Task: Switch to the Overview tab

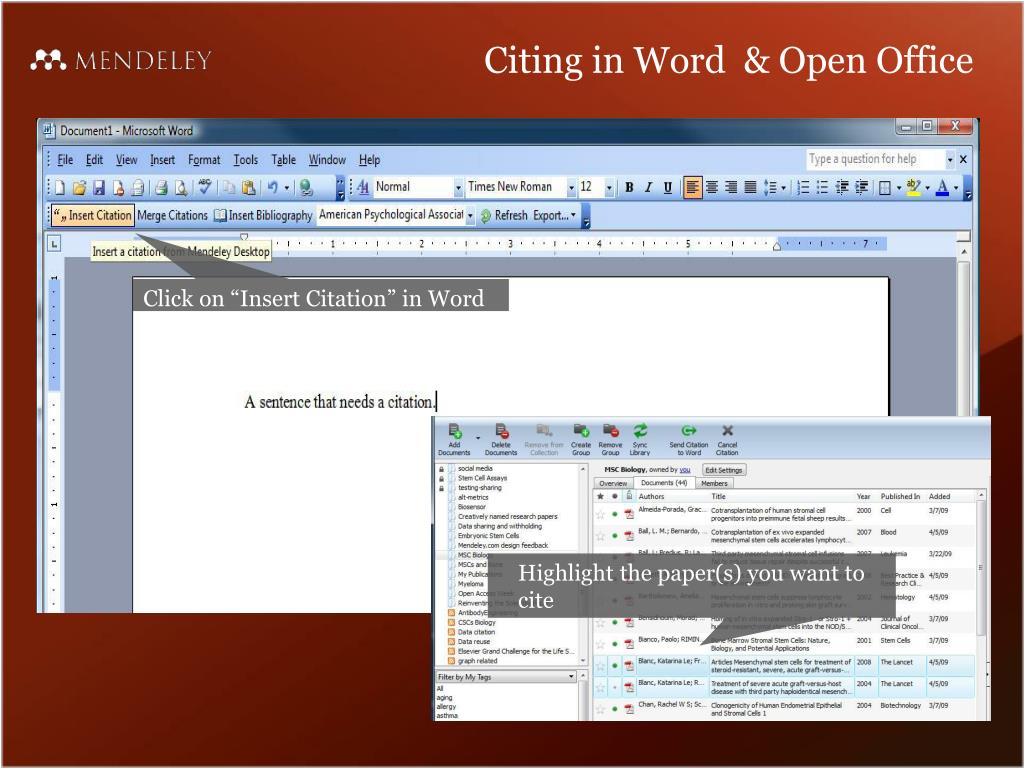Action: pyautogui.click(x=613, y=483)
